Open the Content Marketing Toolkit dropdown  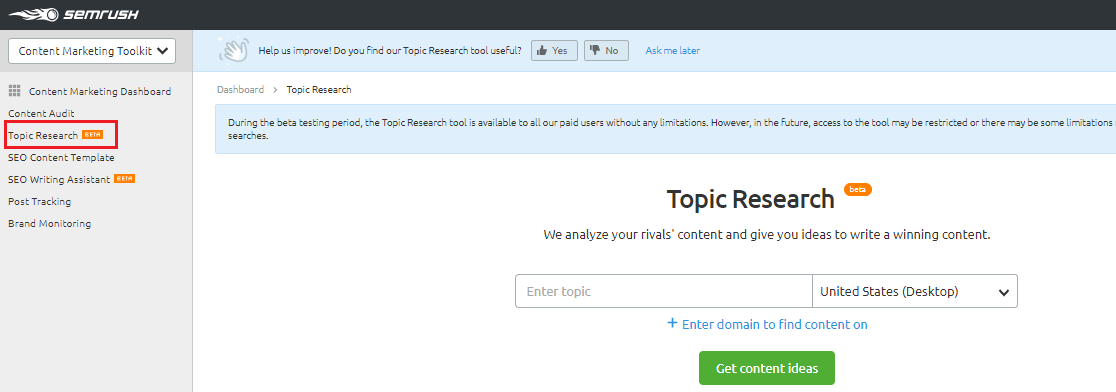coord(92,51)
